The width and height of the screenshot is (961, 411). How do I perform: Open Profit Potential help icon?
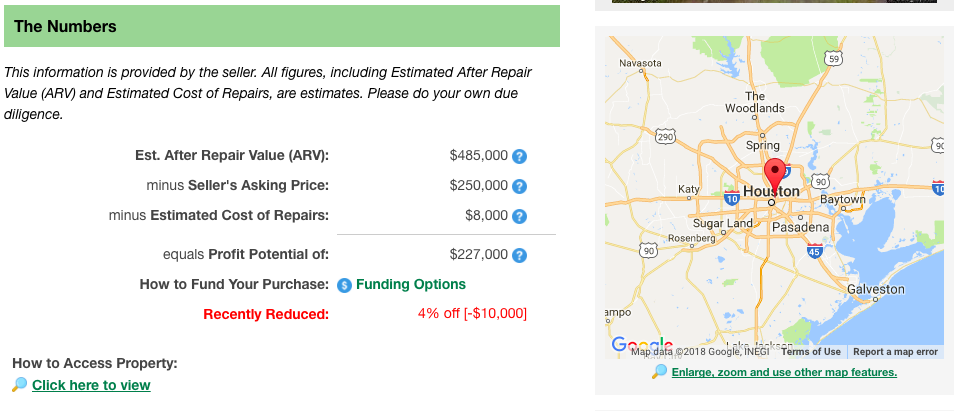tap(519, 255)
